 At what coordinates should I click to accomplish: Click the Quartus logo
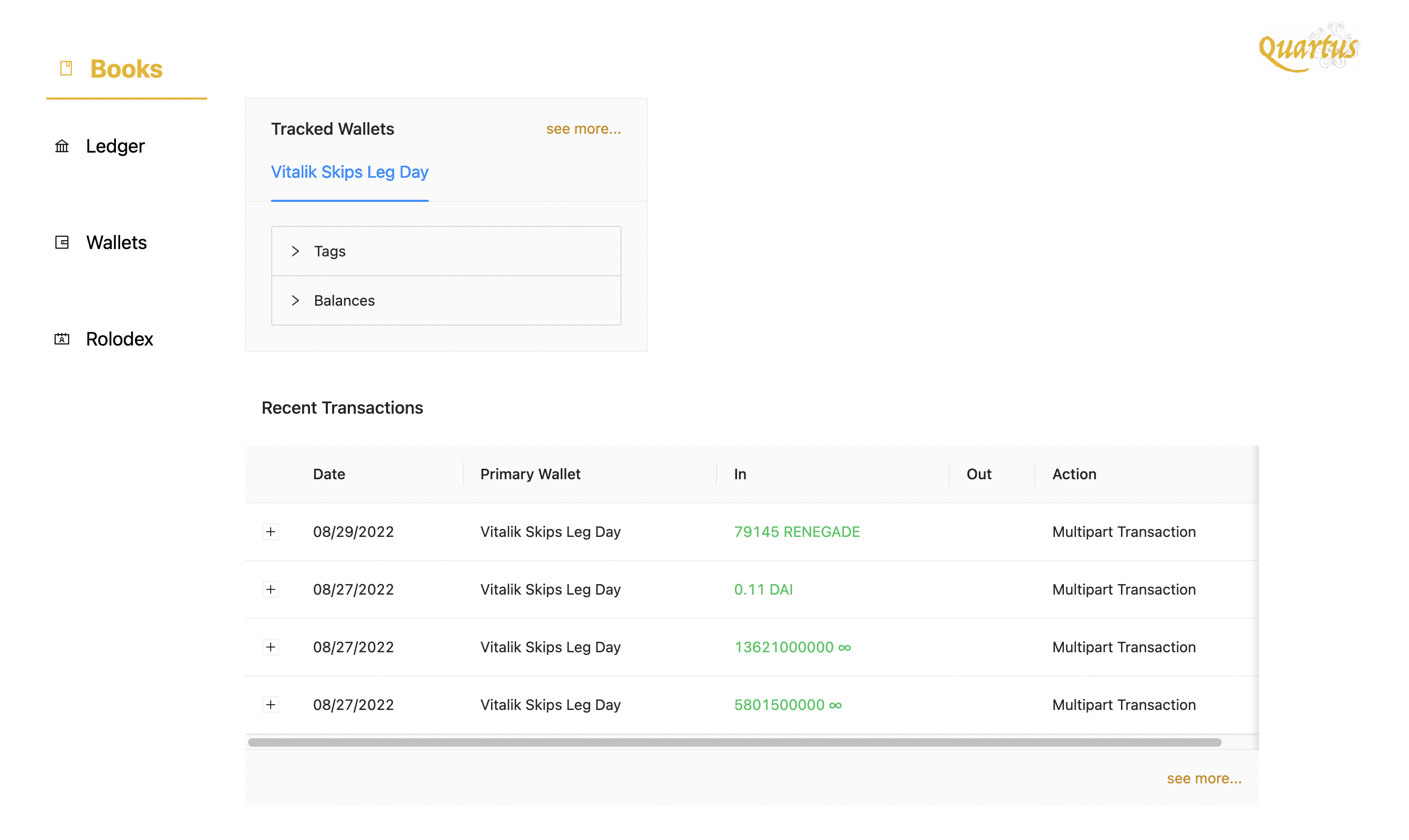coord(1309,48)
